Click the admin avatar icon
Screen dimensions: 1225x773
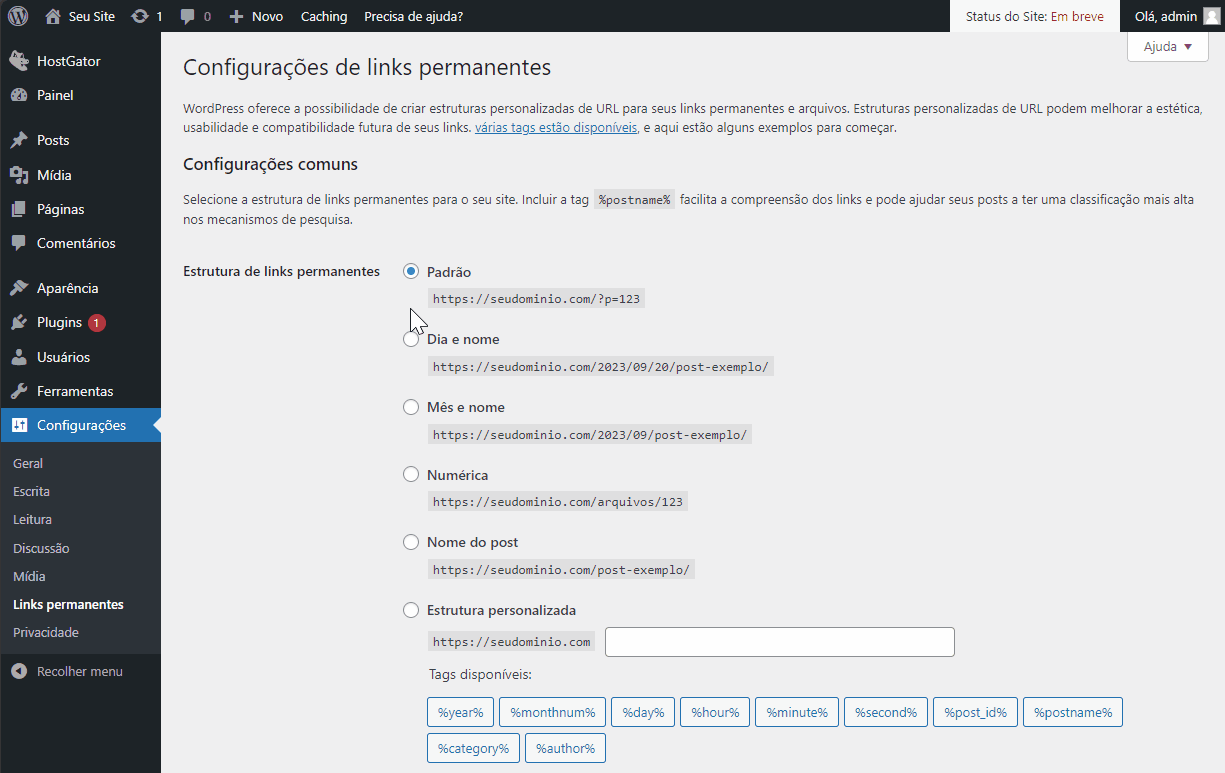pos(1211,16)
